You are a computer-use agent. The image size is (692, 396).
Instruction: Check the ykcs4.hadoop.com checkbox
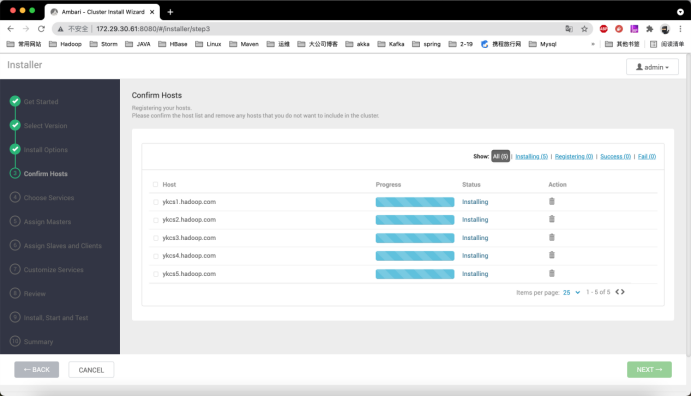(x=156, y=256)
